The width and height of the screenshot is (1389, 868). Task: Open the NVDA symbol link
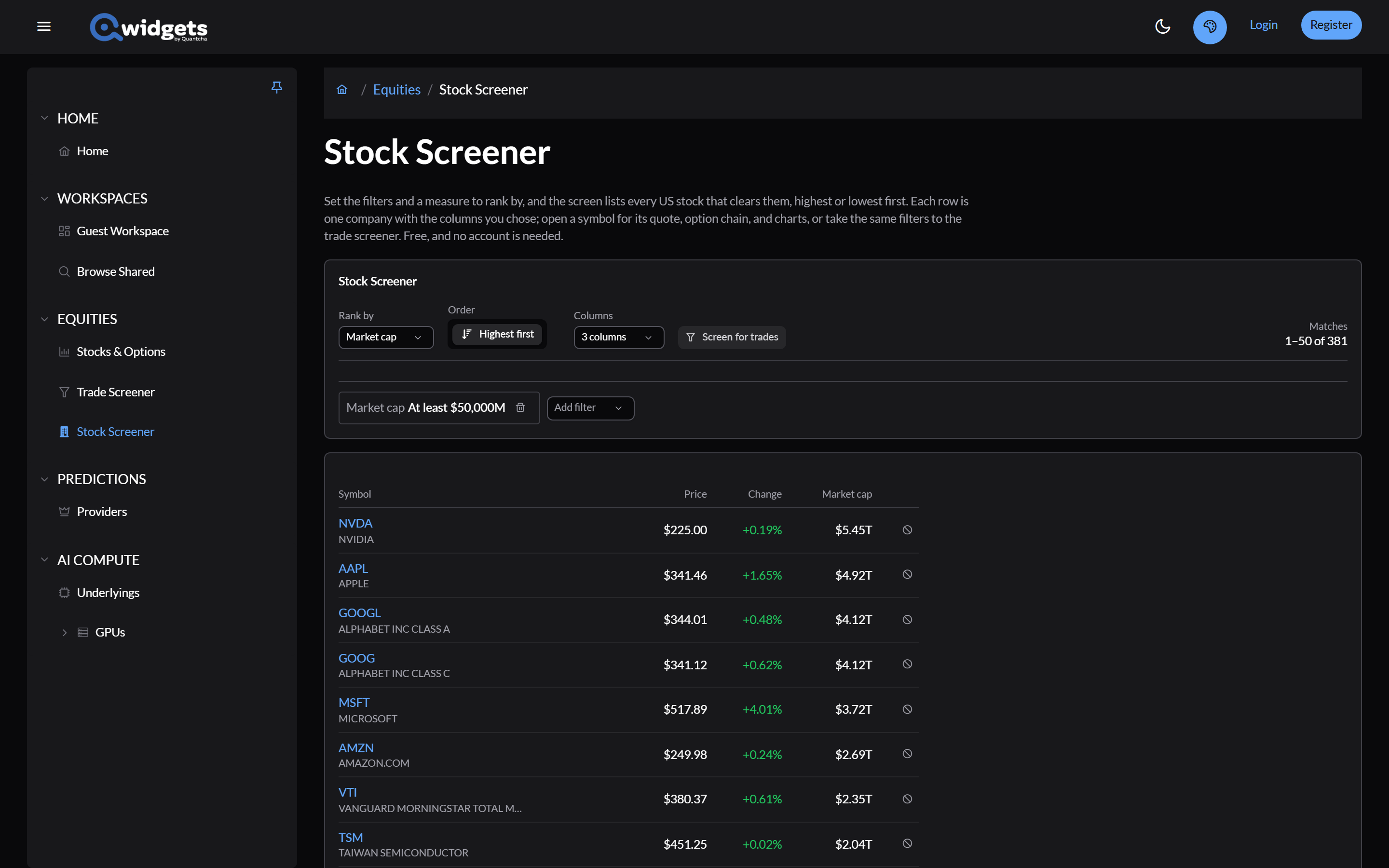pos(355,524)
